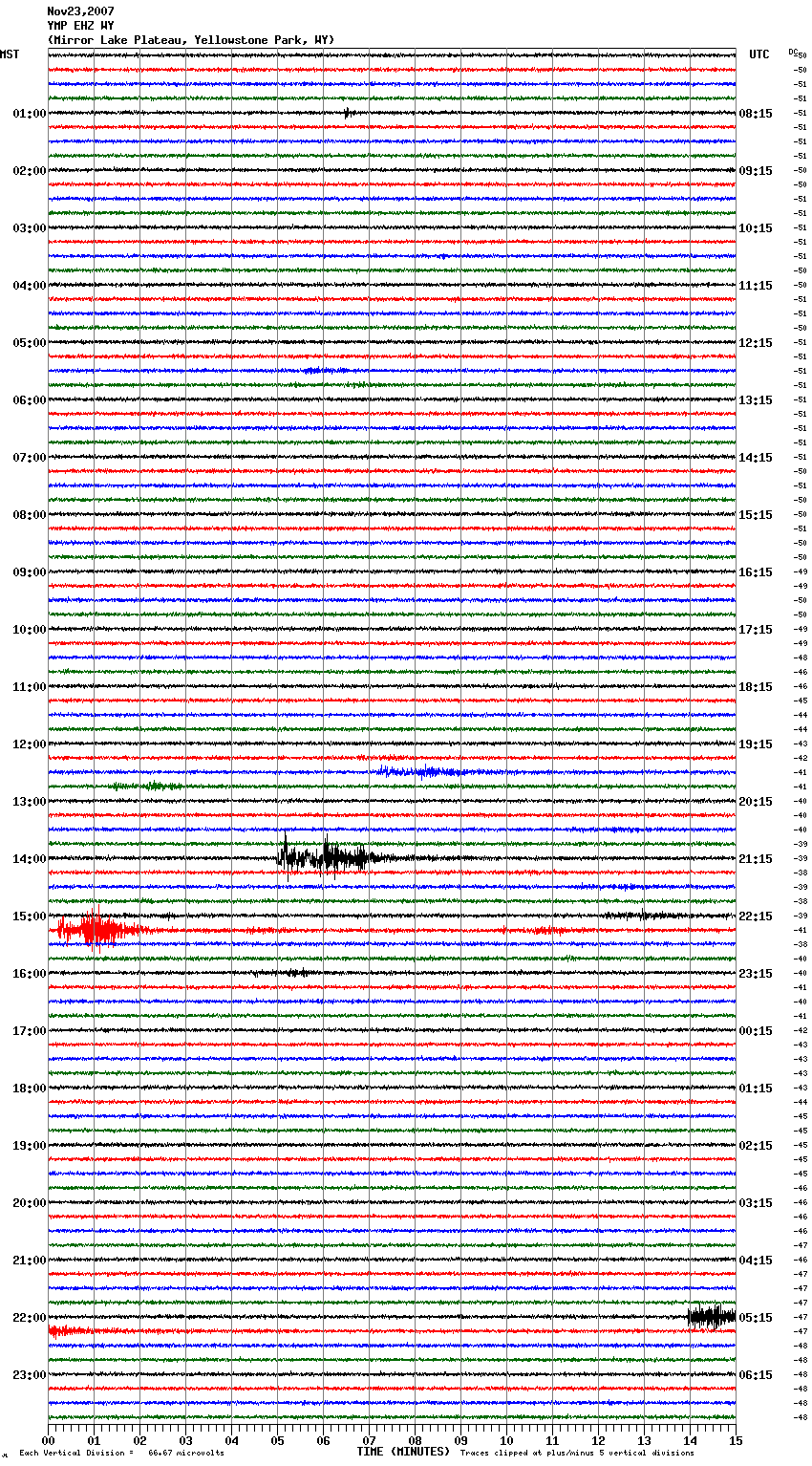
Task: Click the 15 minute tick label
Action: point(736,1440)
